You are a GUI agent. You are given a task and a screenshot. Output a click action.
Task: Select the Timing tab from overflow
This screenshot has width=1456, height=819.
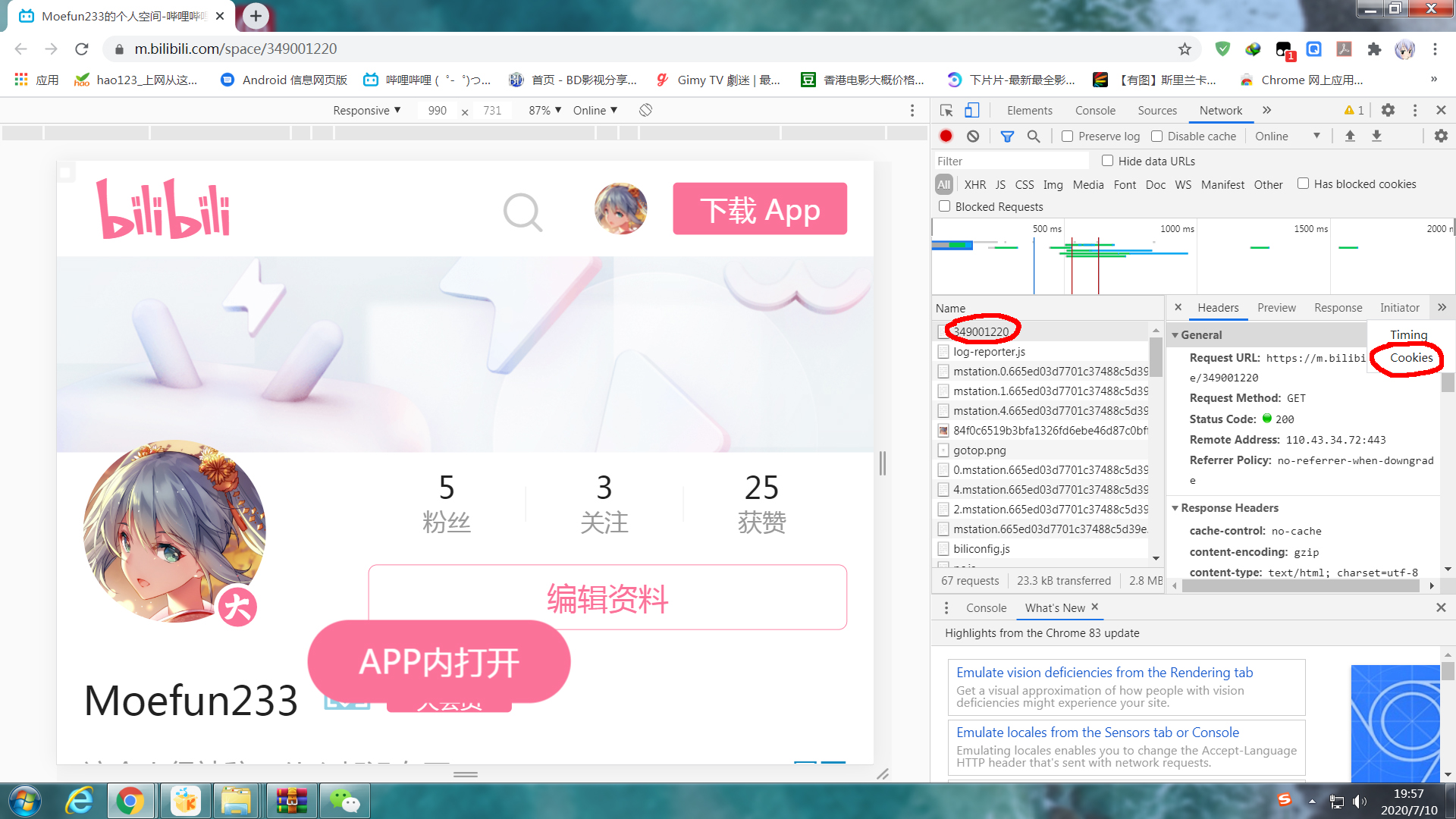click(1408, 335)
